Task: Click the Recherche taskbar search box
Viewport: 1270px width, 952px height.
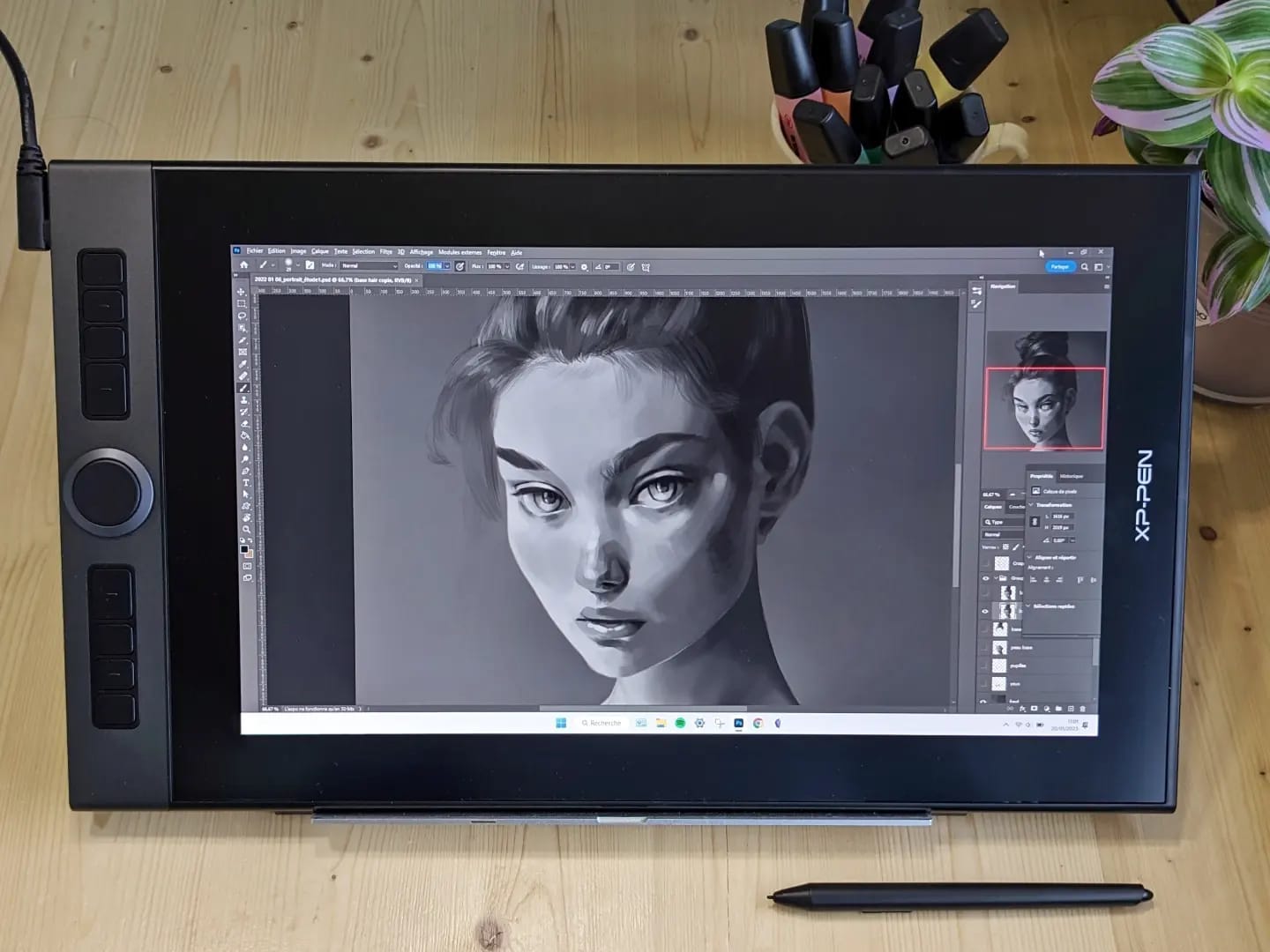Action: (601, 723)
